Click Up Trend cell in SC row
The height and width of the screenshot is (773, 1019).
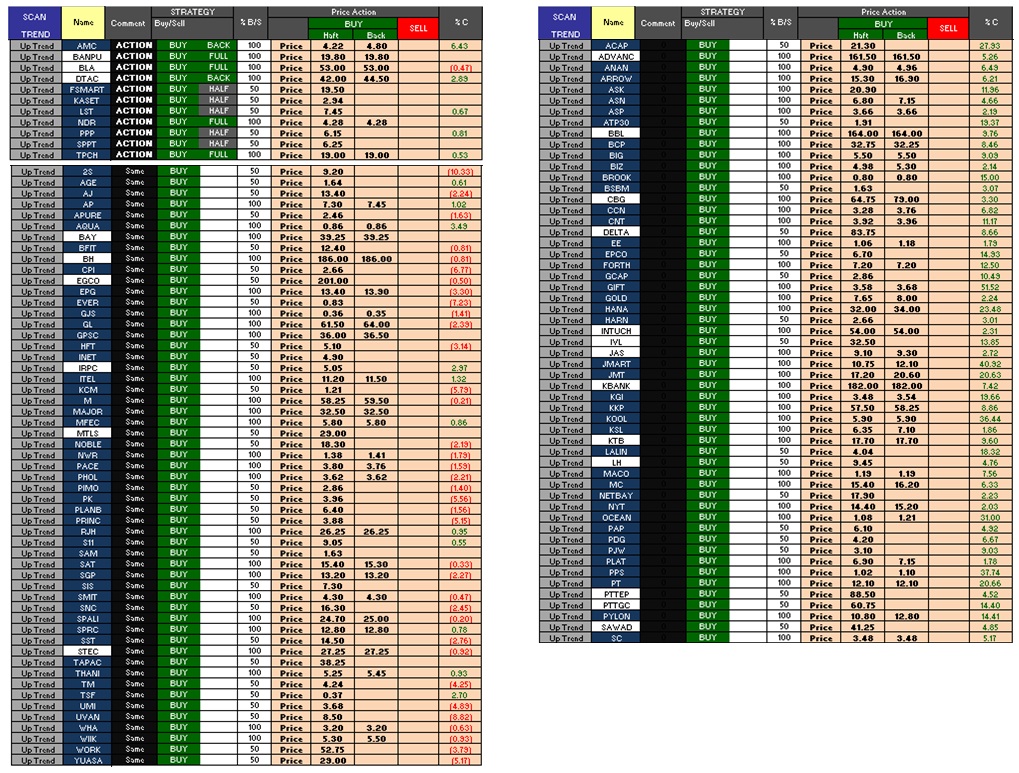(565, 638)
